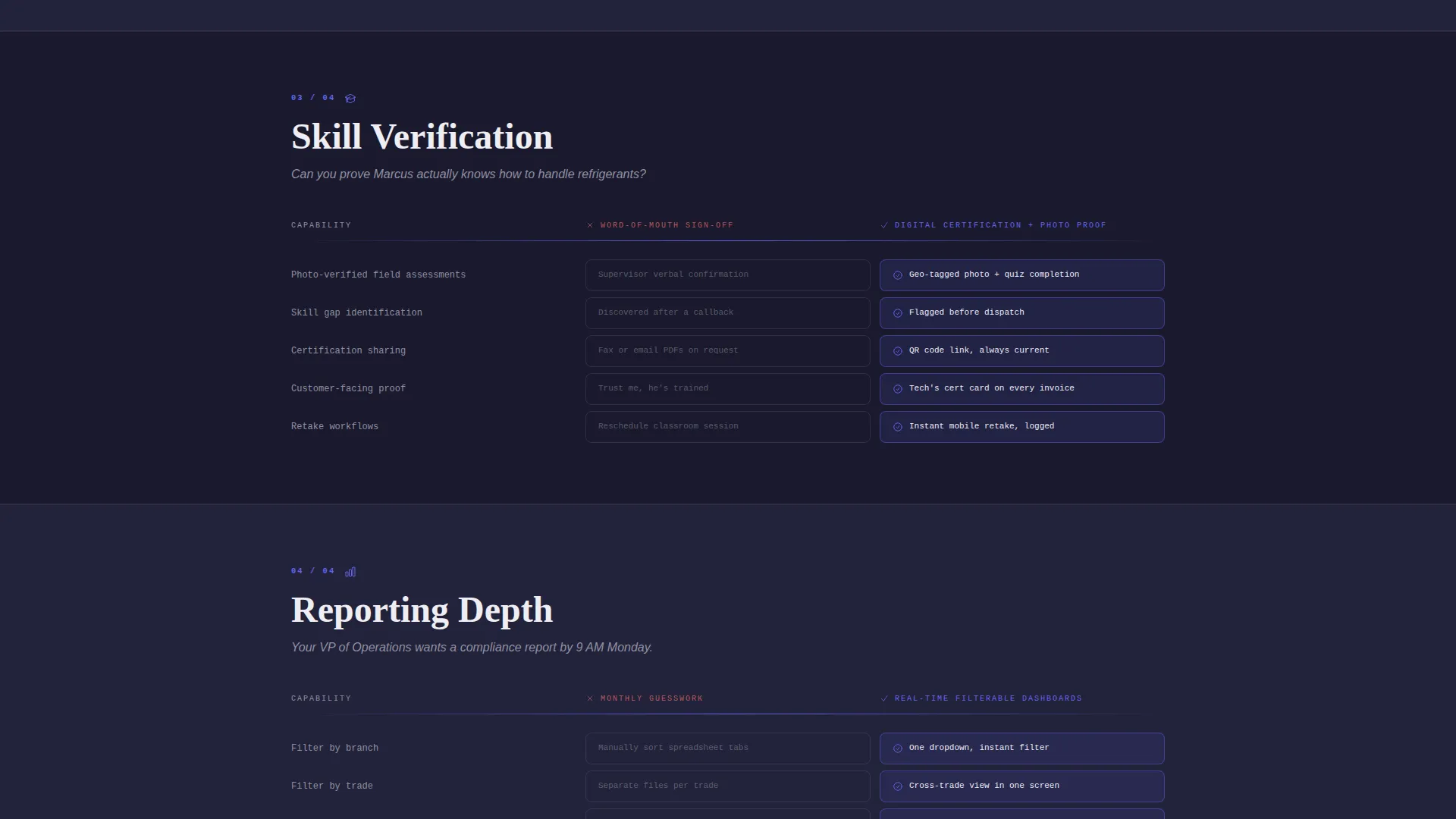Click the CAPABILITY column header in Reporting Depth
Screen dimensions: 1456x819
[321, 698]
